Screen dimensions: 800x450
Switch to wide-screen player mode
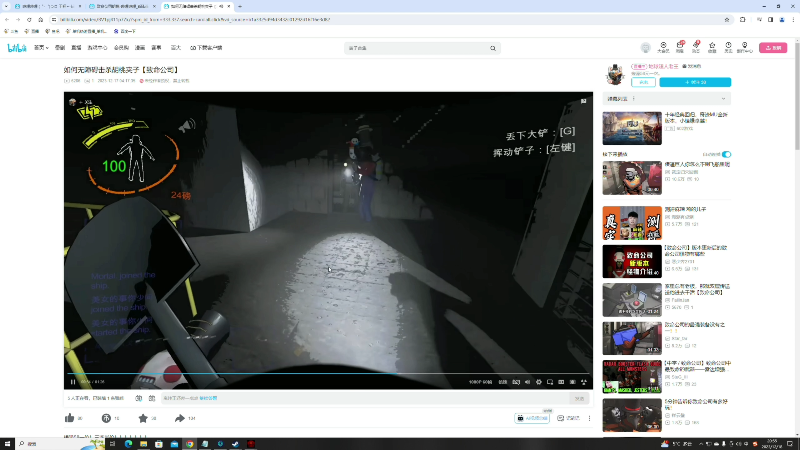[x=561, y=382]
